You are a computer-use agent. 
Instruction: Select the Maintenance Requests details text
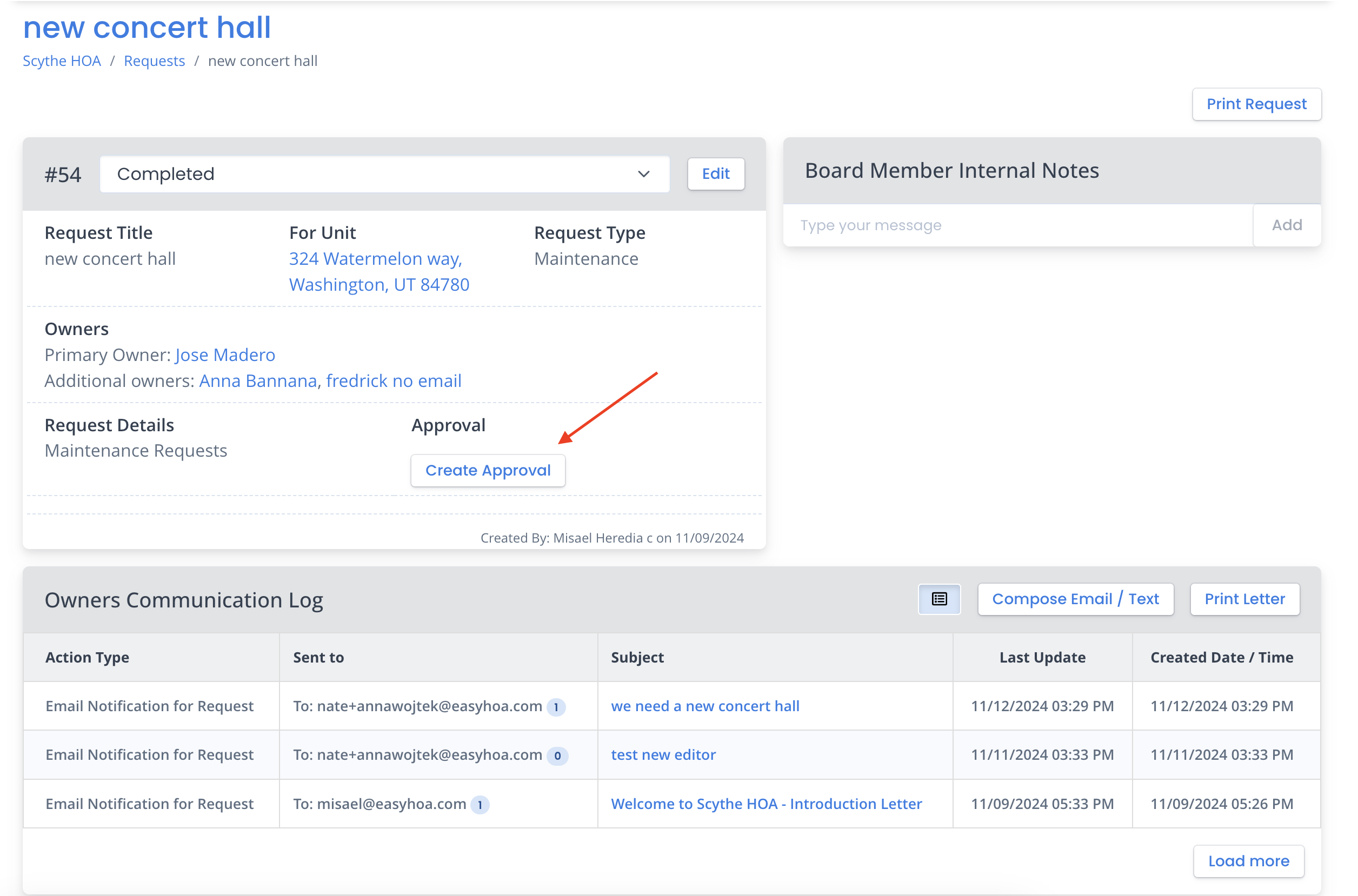click(136, 451)
